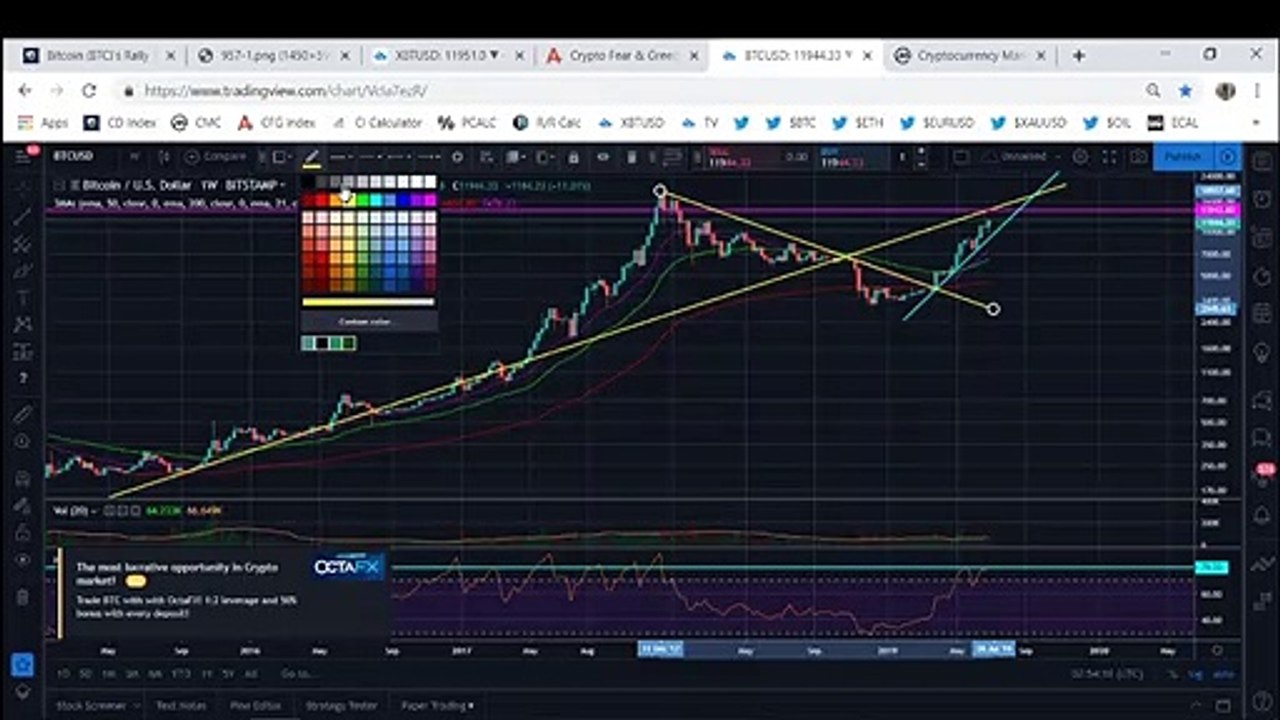Take a chart snapshot with camera icon
Screen dimensions: 1280x720
click(1138, 157)
